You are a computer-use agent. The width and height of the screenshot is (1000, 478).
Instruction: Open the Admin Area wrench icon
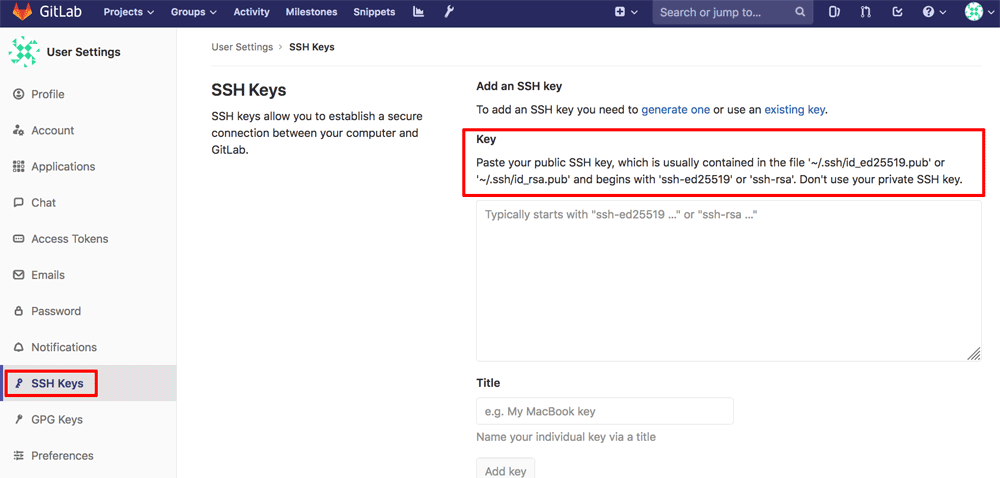pos(449,12)
